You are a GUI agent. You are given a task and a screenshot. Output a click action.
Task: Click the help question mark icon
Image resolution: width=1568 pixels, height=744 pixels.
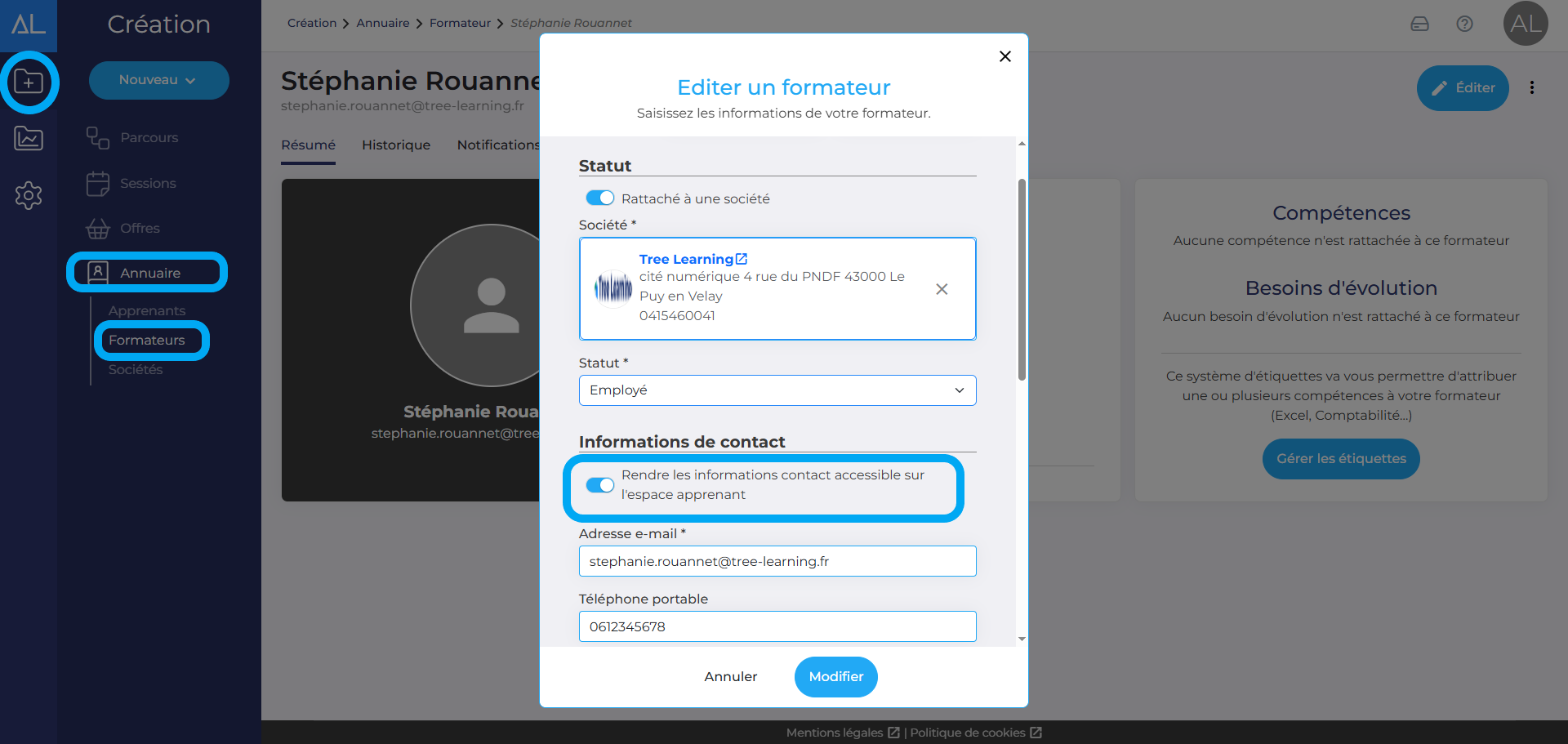pyautogui.click(x=1464, y=24)
